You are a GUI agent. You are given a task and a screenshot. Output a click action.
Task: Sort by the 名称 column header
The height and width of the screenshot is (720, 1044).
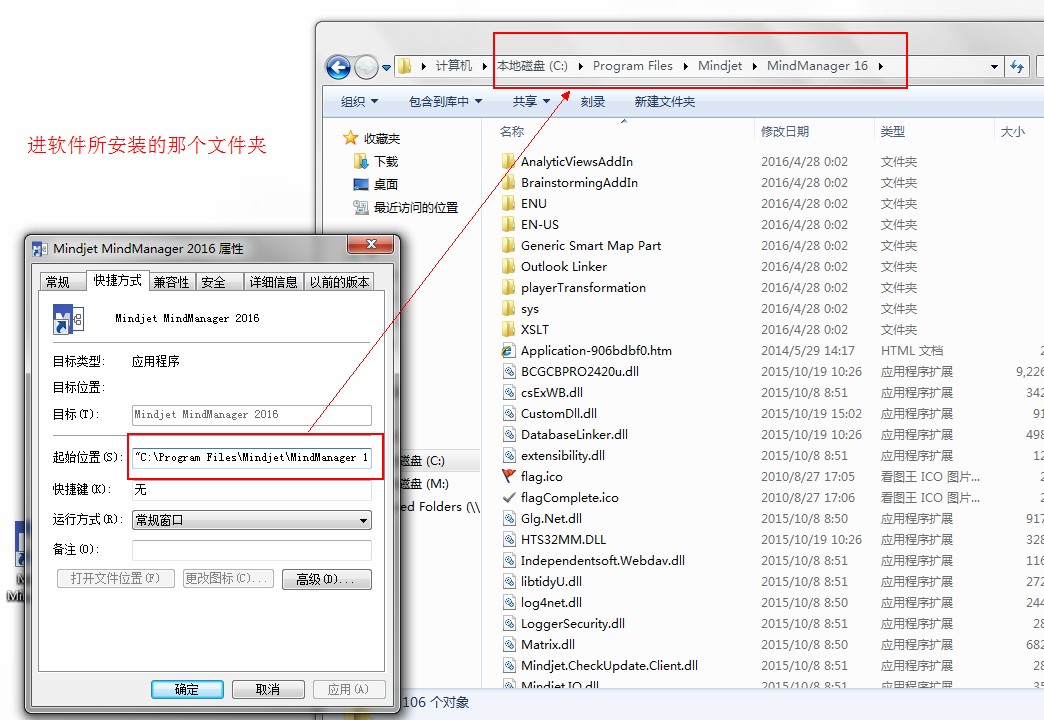coord(511,131)
